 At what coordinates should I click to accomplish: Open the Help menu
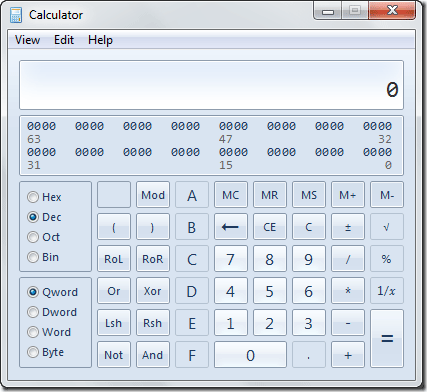100,40
